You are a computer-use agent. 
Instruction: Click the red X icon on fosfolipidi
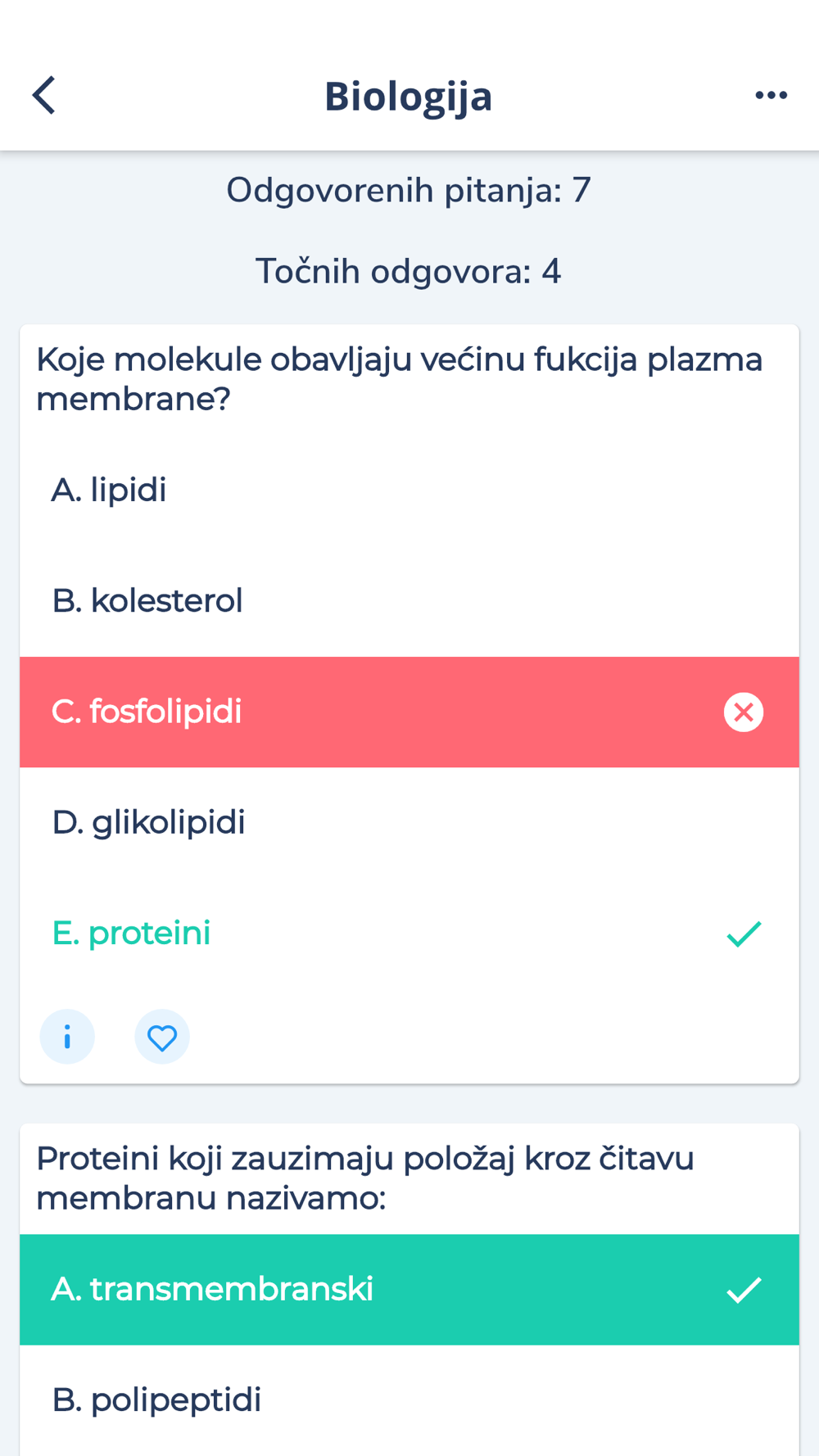click(744, 712)
